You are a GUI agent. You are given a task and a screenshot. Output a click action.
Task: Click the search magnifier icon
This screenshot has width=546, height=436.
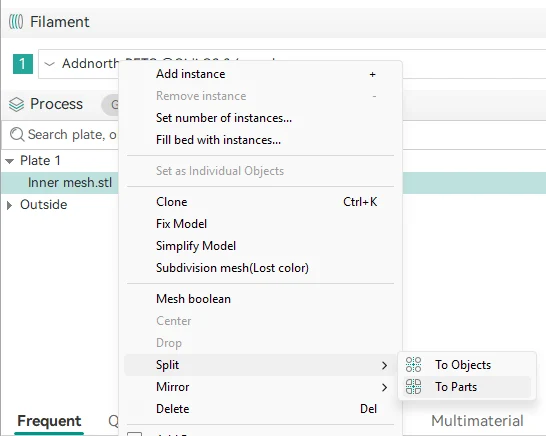pos(17,134)
